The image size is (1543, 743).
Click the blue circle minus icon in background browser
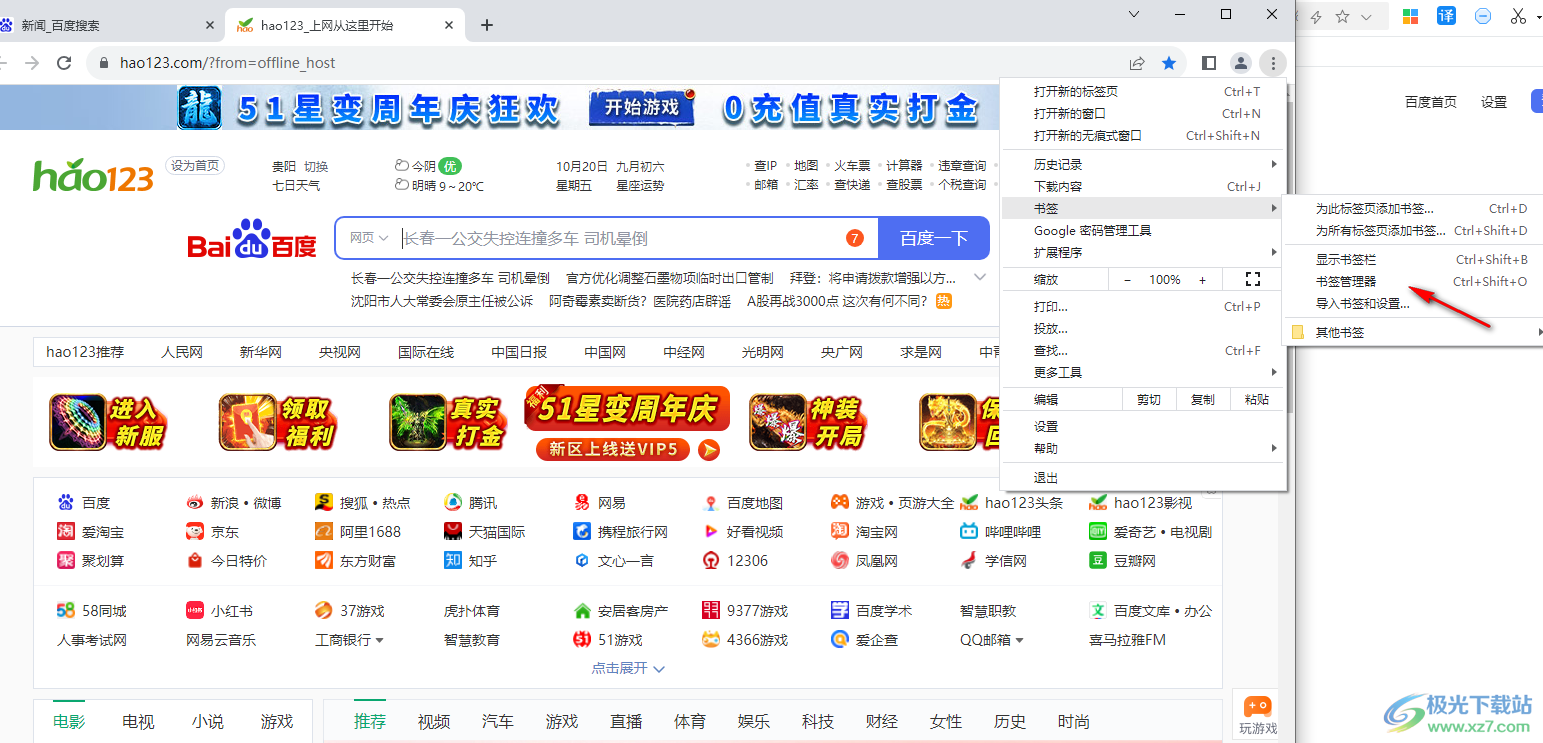pyautogui.click(x=1483, y=15)
